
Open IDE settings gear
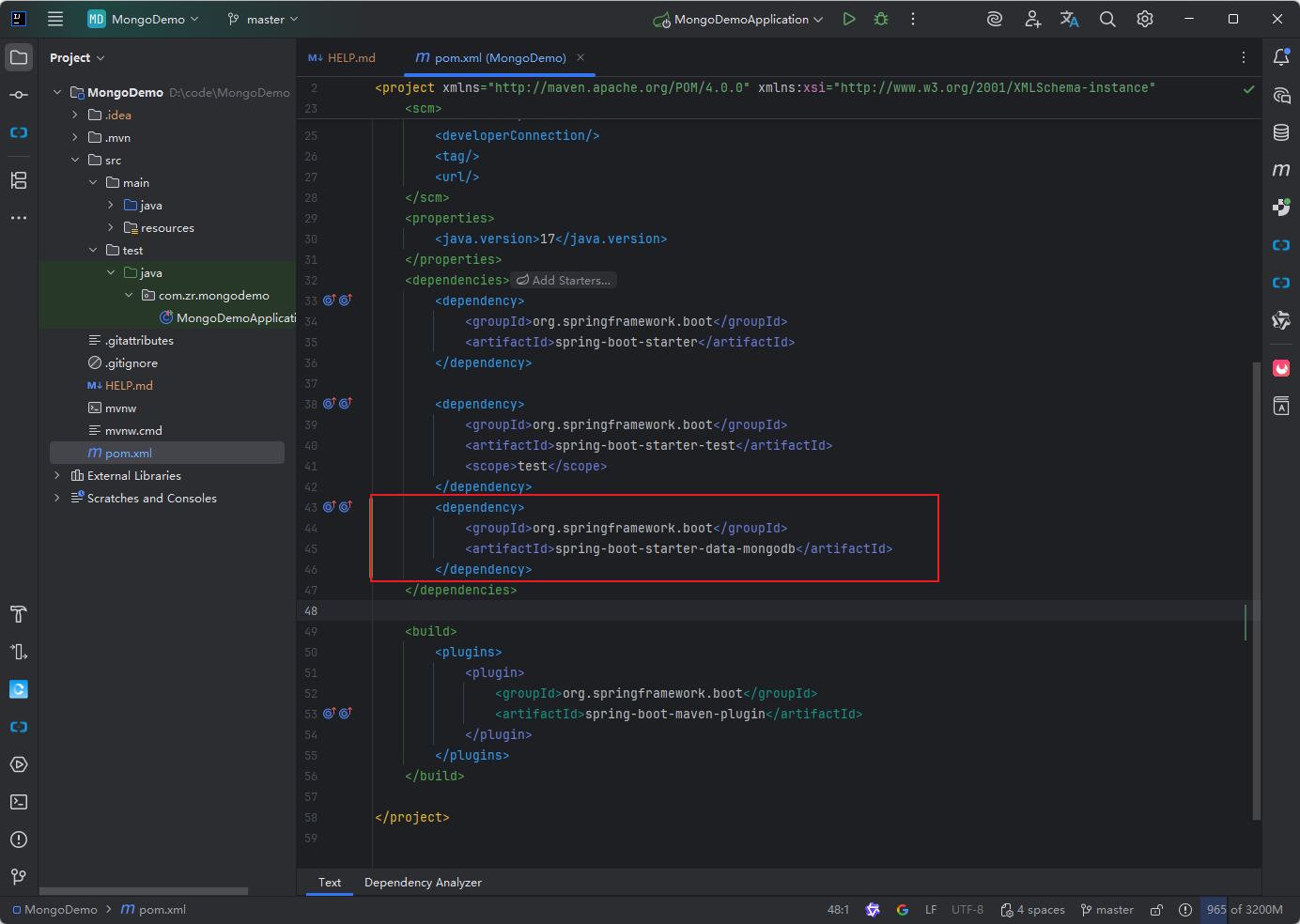pos(1145,19)
